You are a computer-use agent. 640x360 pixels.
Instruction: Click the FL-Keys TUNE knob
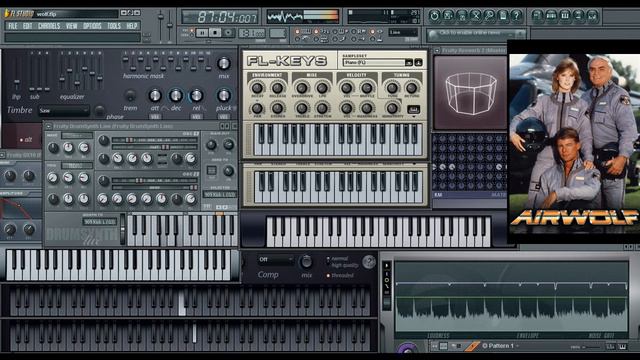(x=392, y=88)
